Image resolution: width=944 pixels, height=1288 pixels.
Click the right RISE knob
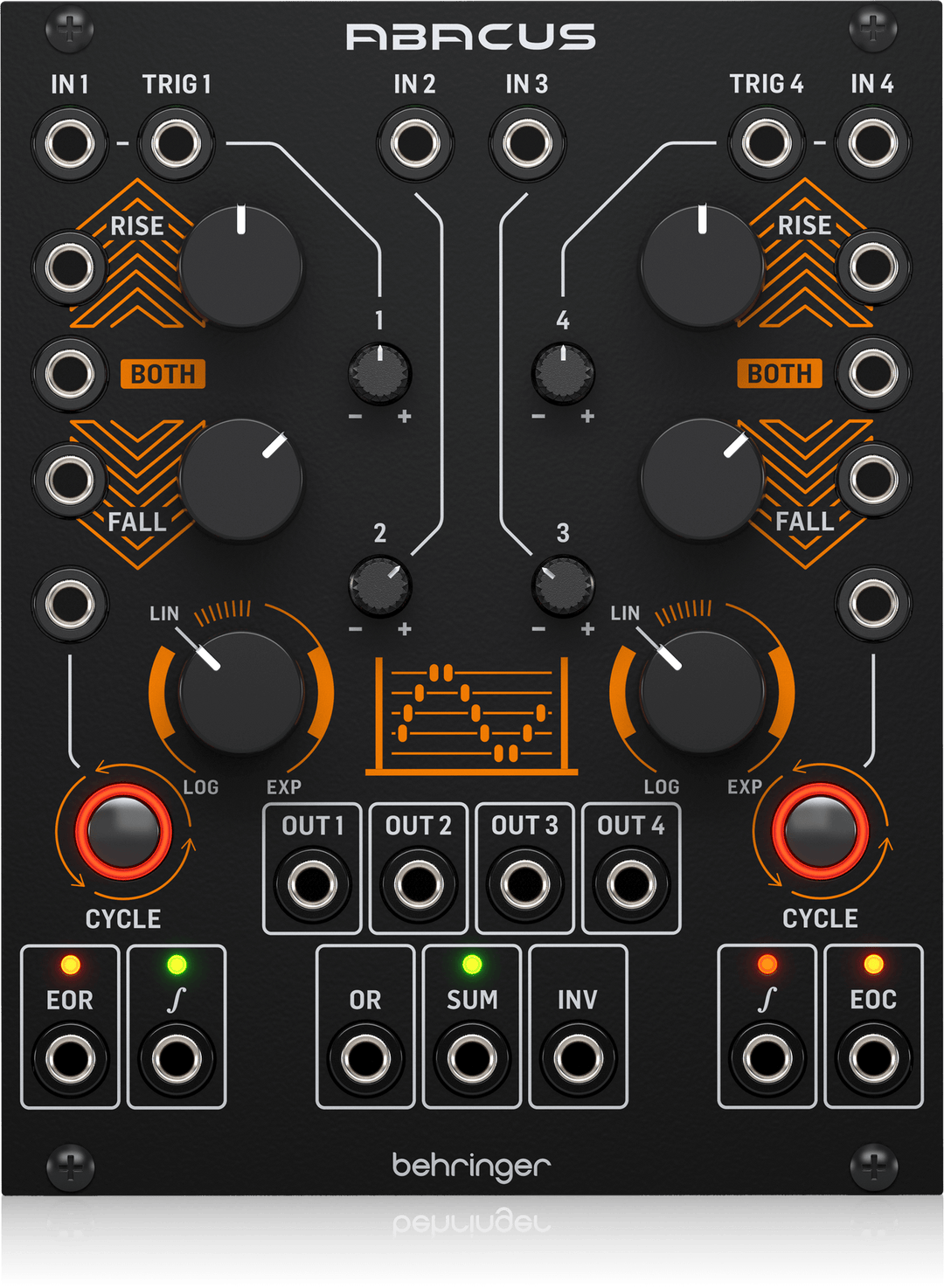[x=702, y=267]
